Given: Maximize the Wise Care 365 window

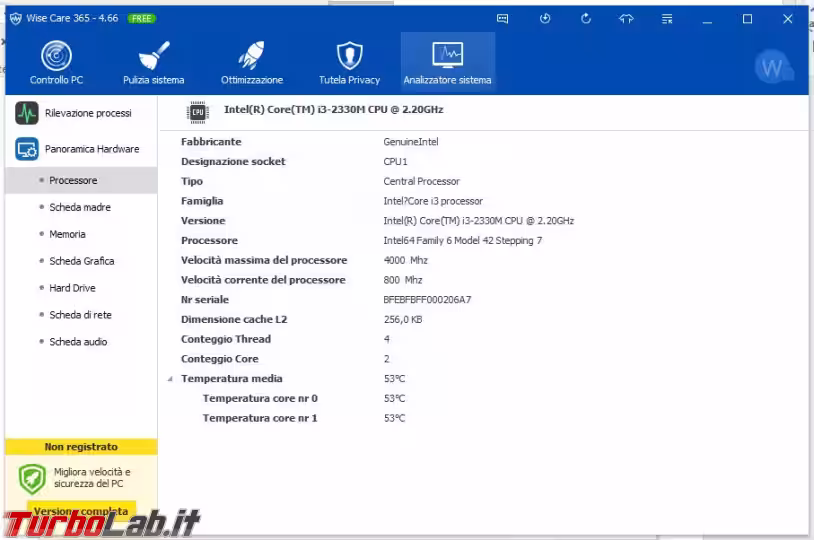Looking at the screenshot, I should 748,19.
